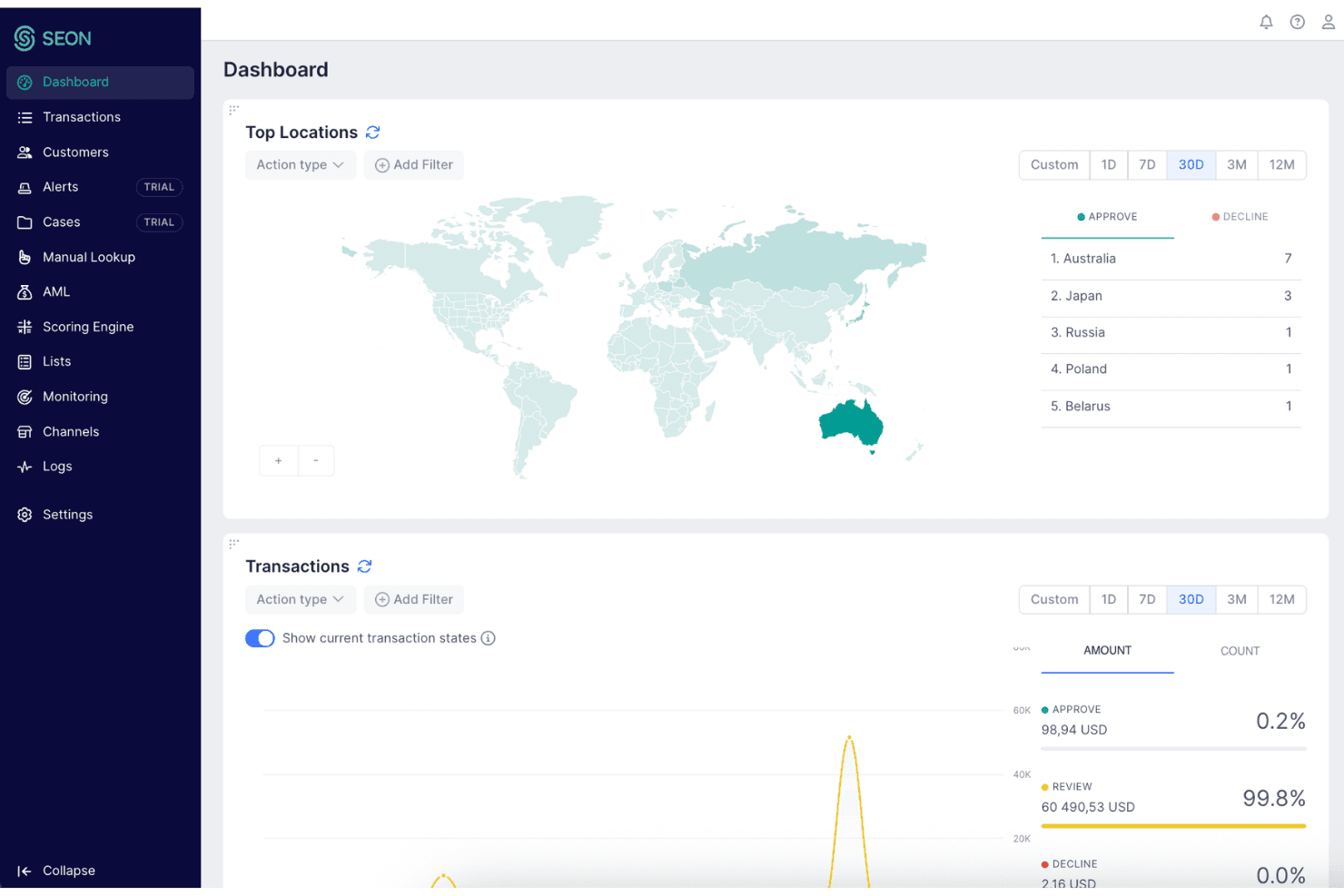Grab the Transactions widget drag handle
This screenshot has width=1344, height=896.
[233, 544]
